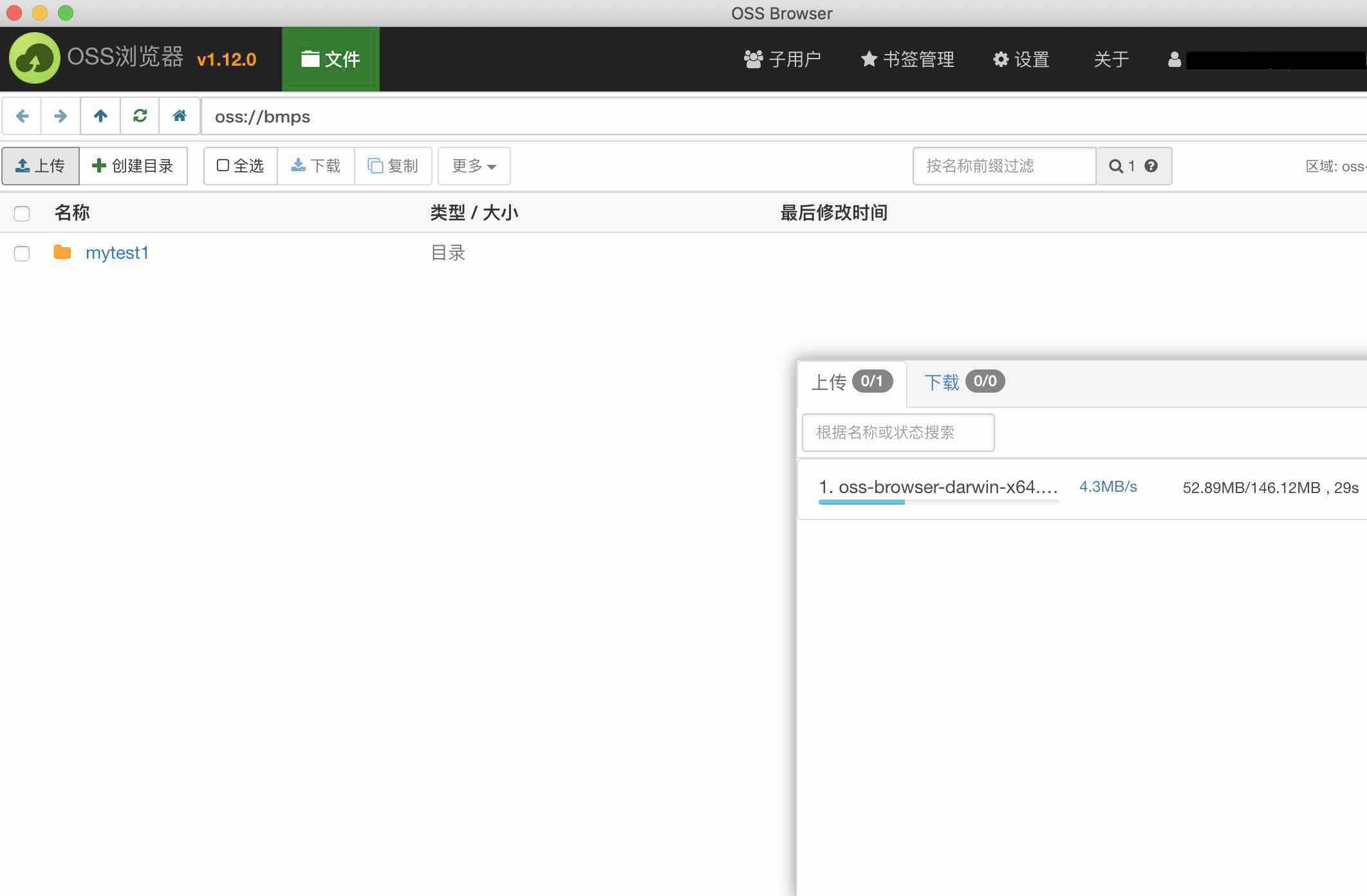Image resolution: width=1367 pixels, height=896 pixels.
Task: Refresh the current file listing
Action: tap(140, 116)
